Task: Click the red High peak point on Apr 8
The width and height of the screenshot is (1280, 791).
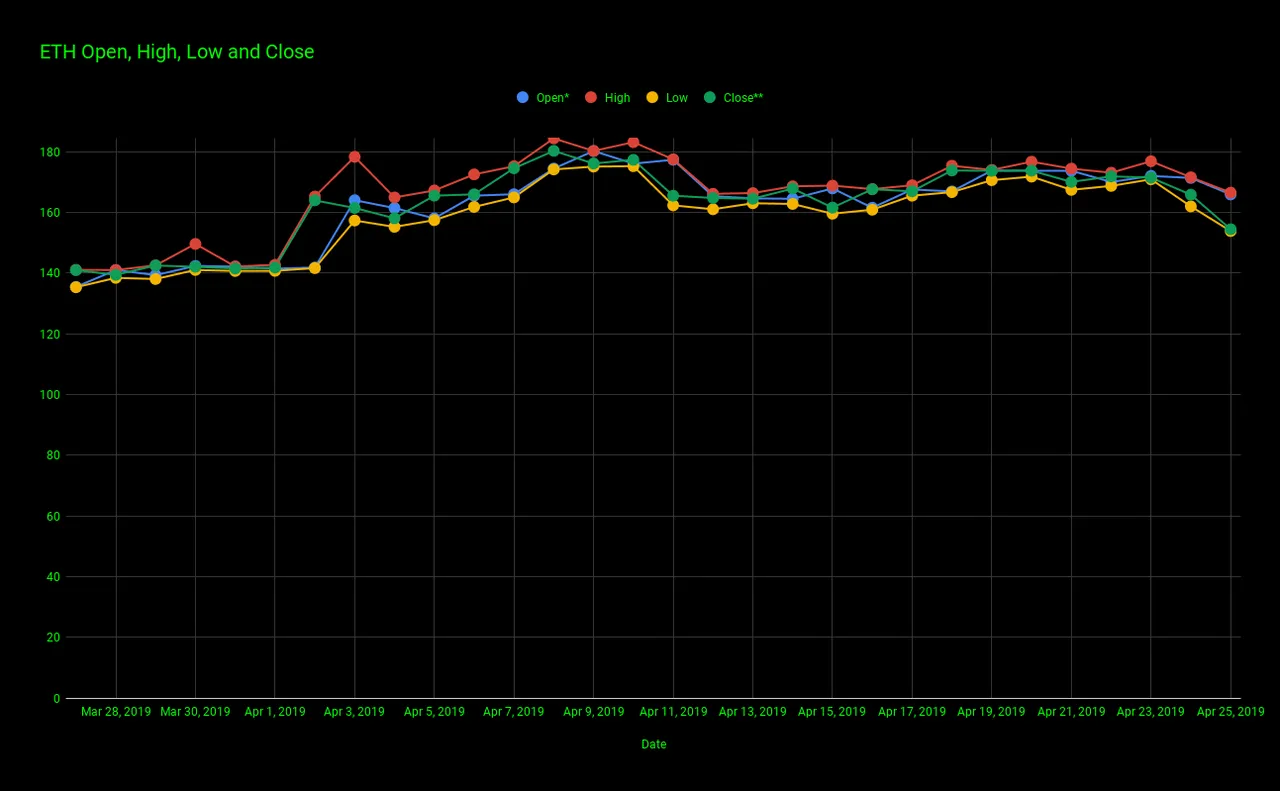Action: pos(553,139)
